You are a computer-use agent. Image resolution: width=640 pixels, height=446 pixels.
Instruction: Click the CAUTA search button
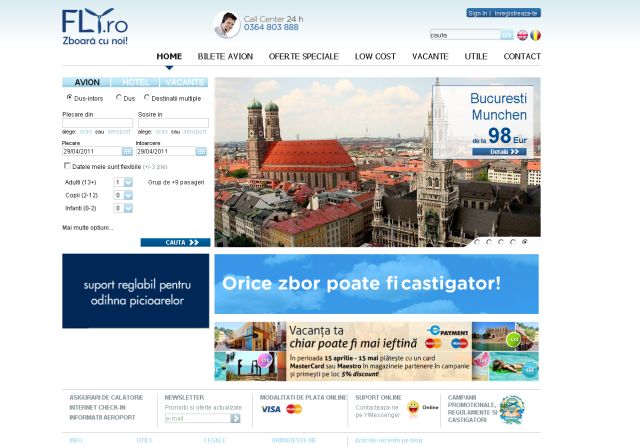point(175,242)
